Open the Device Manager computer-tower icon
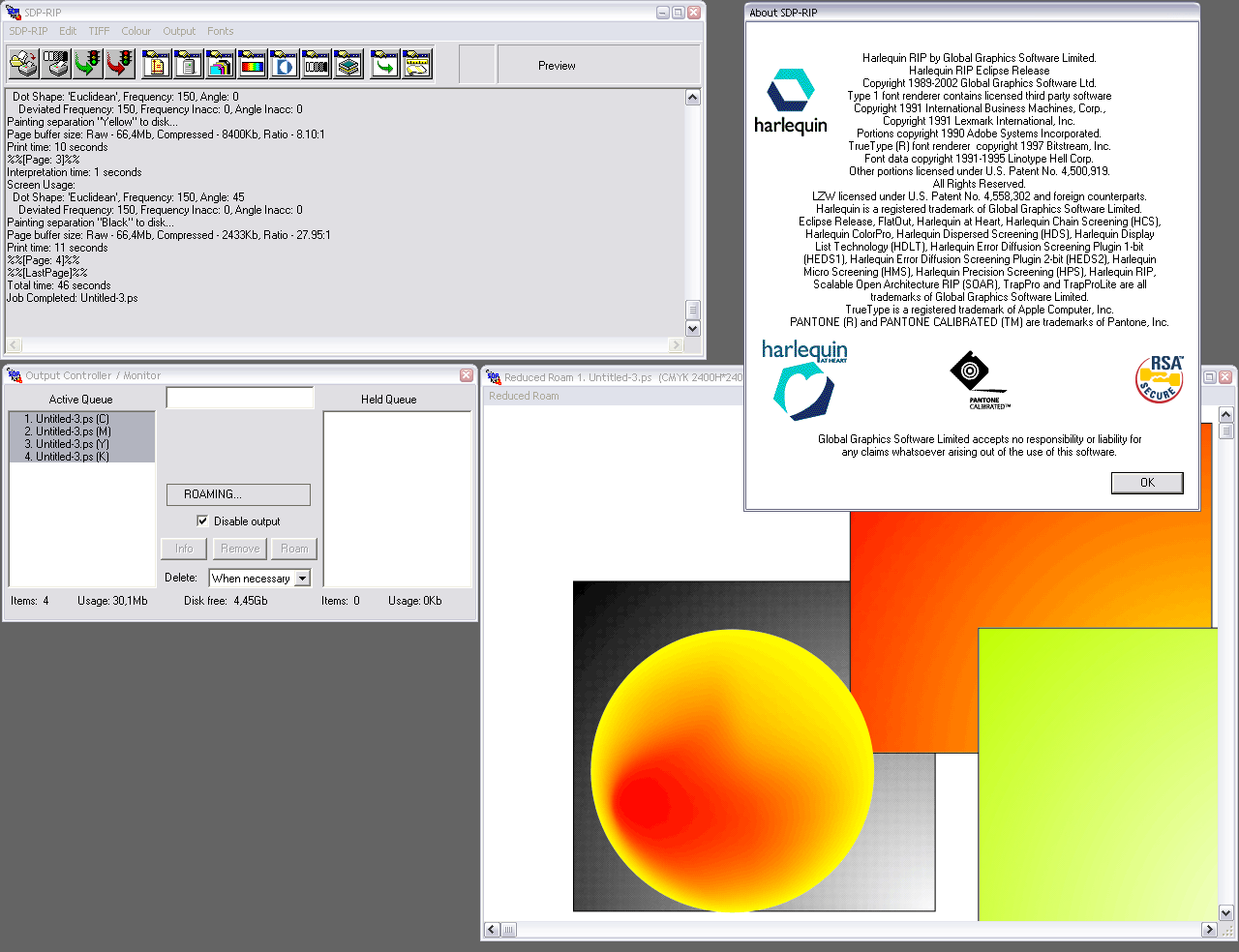 click(189, 65)
